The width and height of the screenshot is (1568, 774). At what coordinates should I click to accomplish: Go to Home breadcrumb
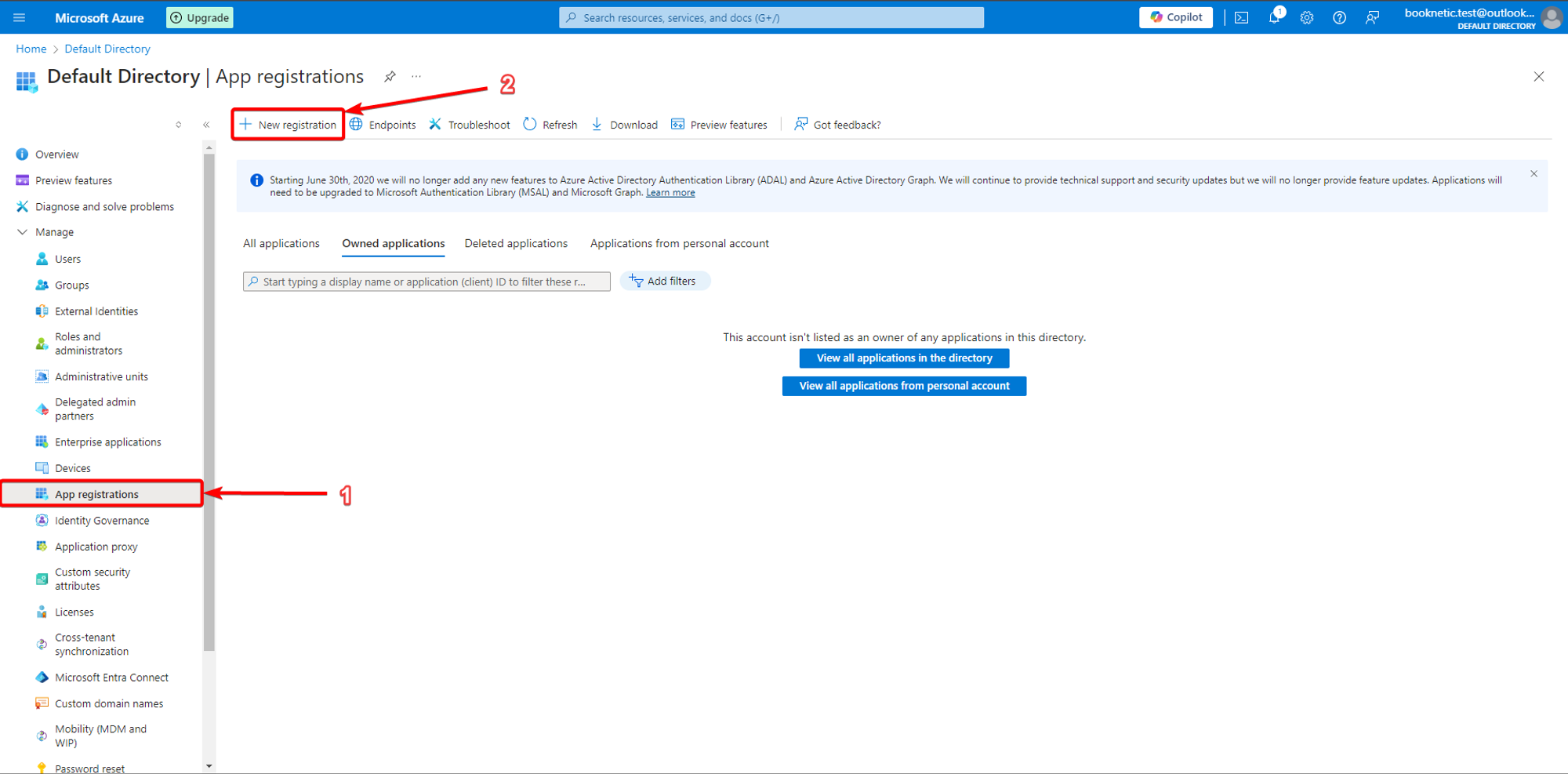pyautogui.click(x=31, y=49)
